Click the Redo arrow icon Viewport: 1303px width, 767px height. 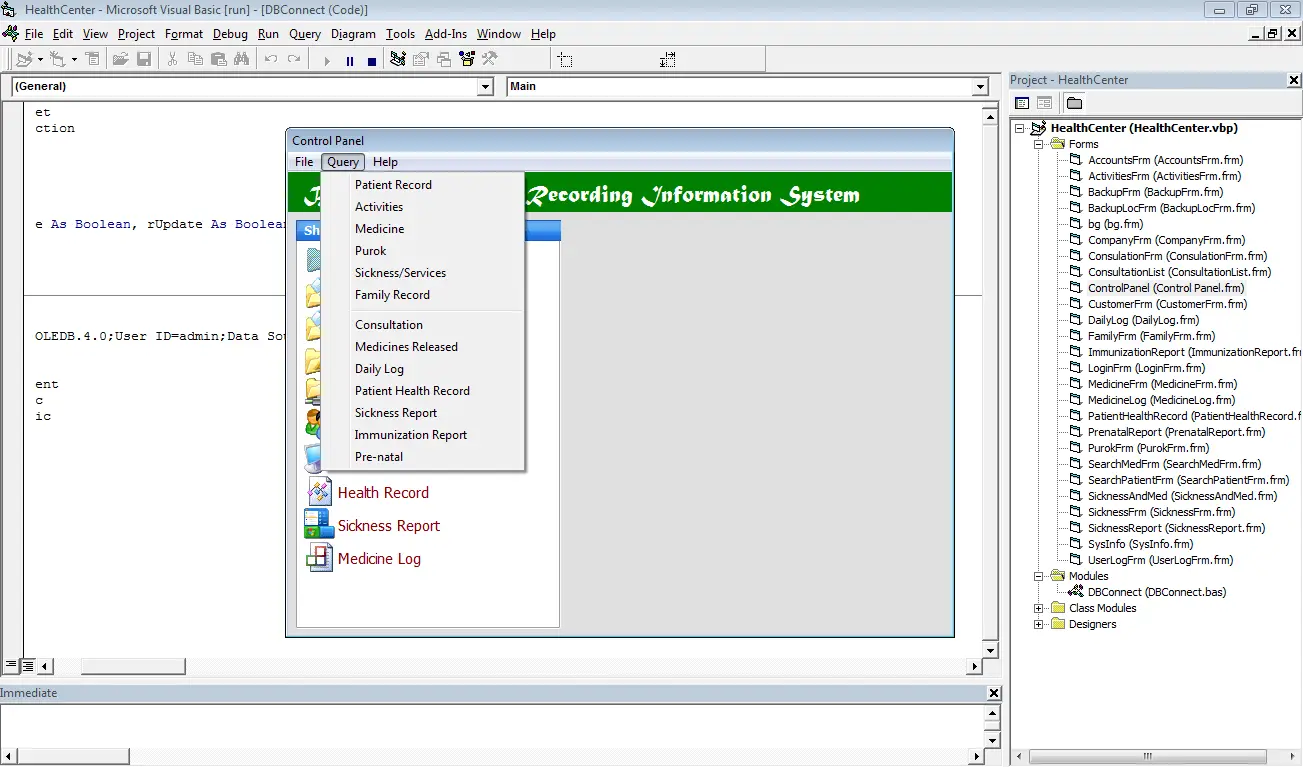coord(293,60)
